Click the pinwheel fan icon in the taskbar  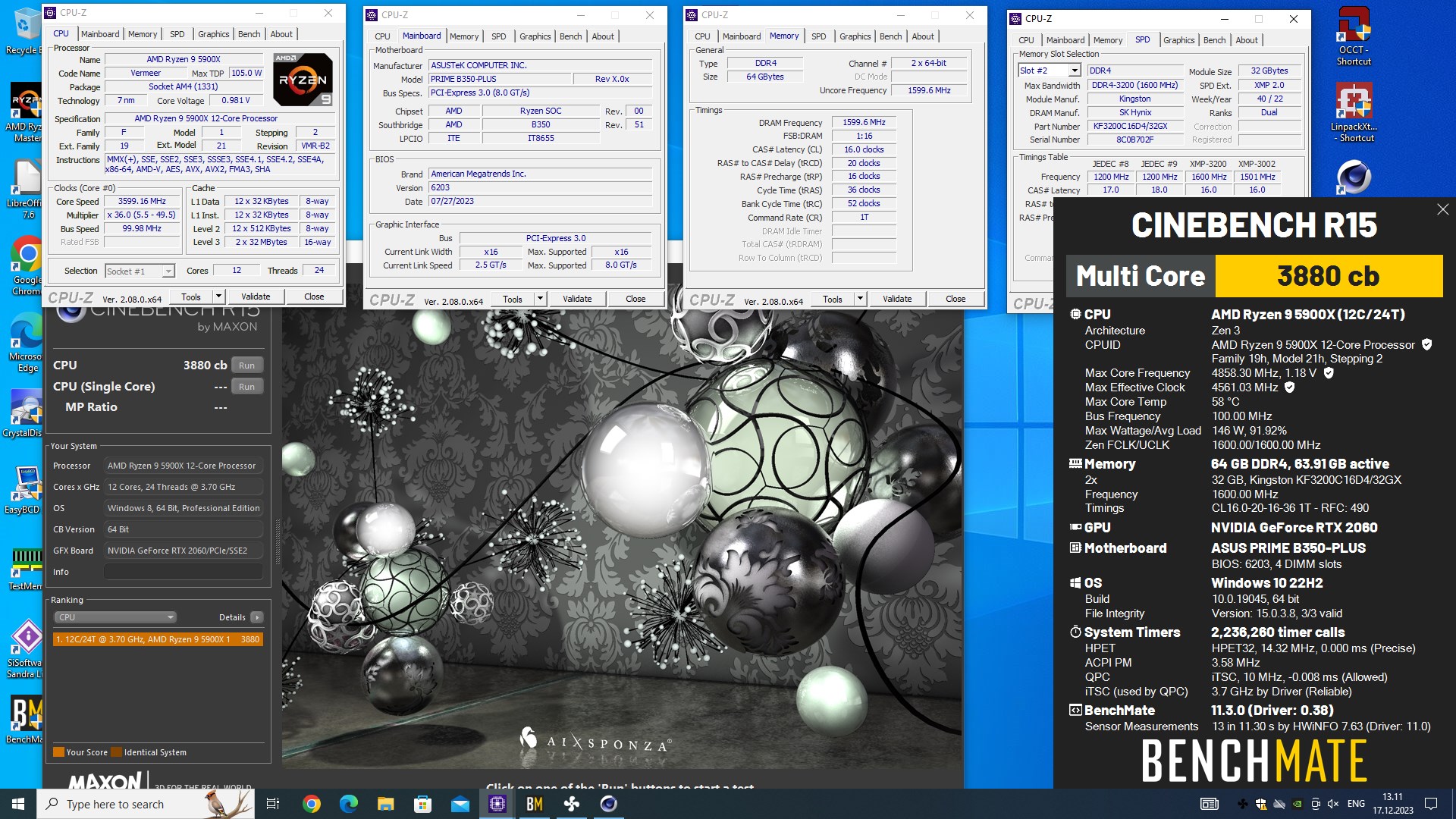point(572,804)
